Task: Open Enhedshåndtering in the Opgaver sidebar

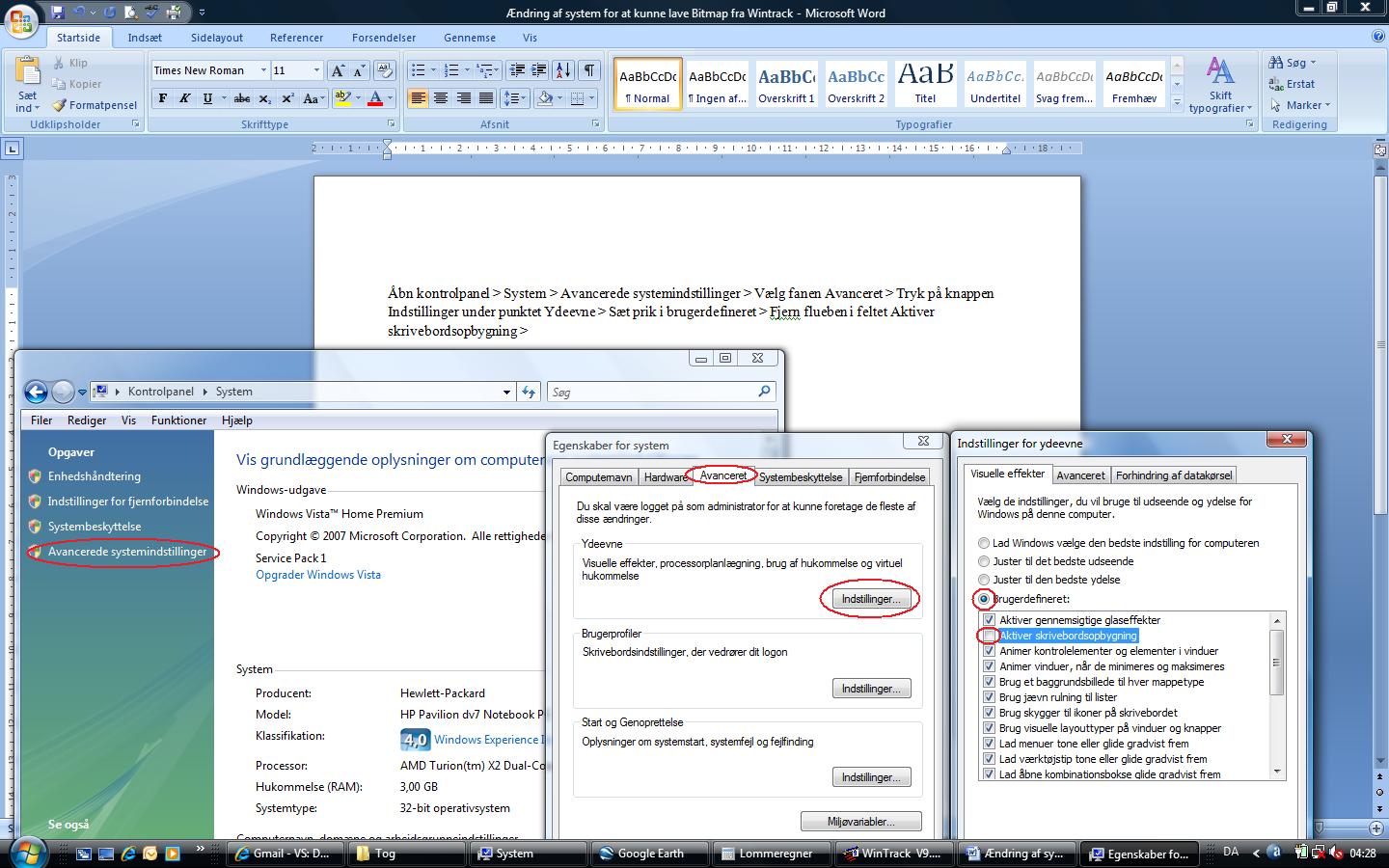Action: (x=95, y=476)
